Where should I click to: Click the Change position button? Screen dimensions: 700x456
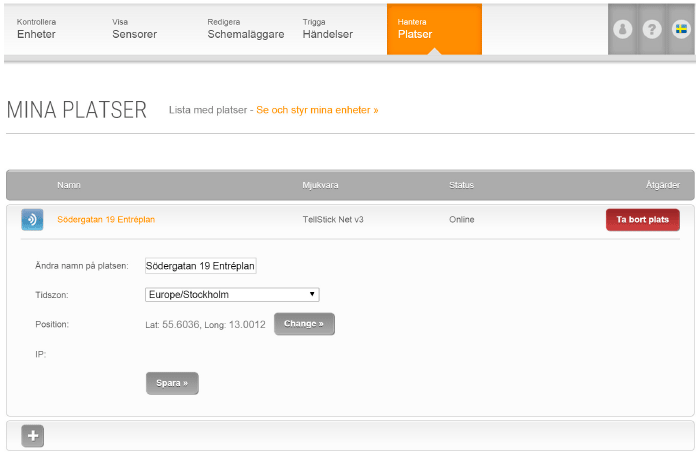[304, 324]
